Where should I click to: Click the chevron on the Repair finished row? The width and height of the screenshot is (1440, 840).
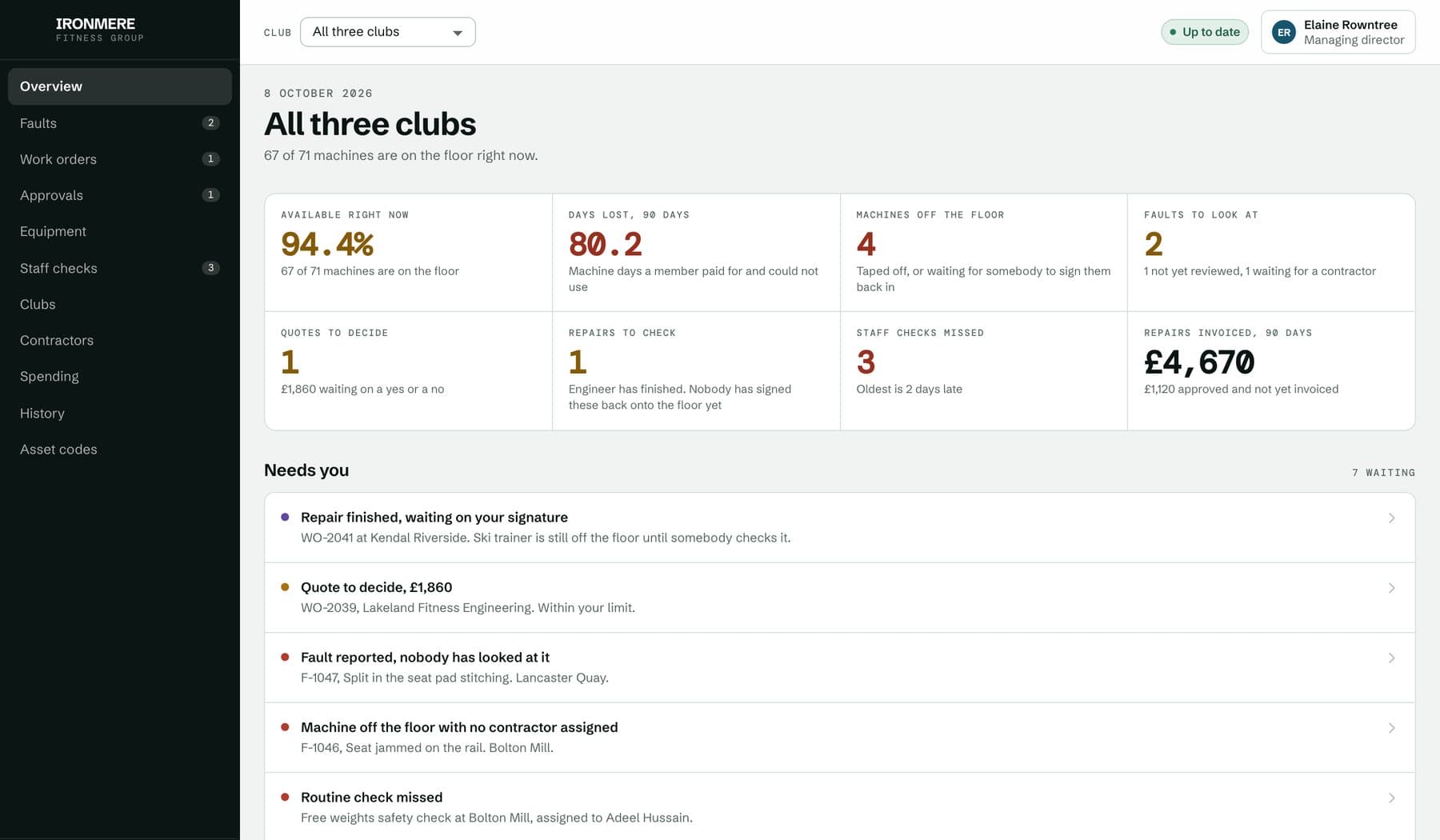[1391, 518]
